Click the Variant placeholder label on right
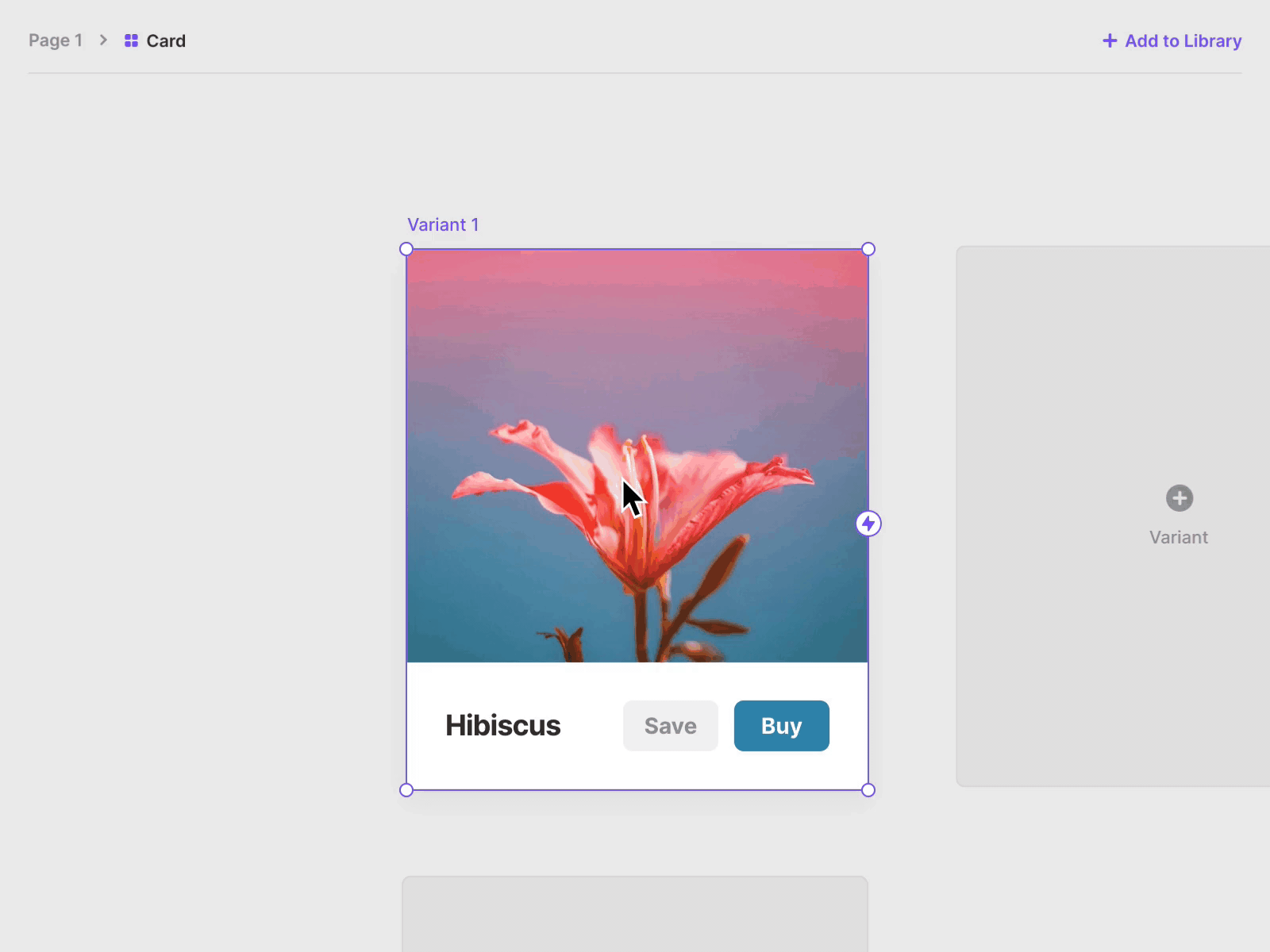Viewport: 1270px width, 952px height. coord(1179,537)
